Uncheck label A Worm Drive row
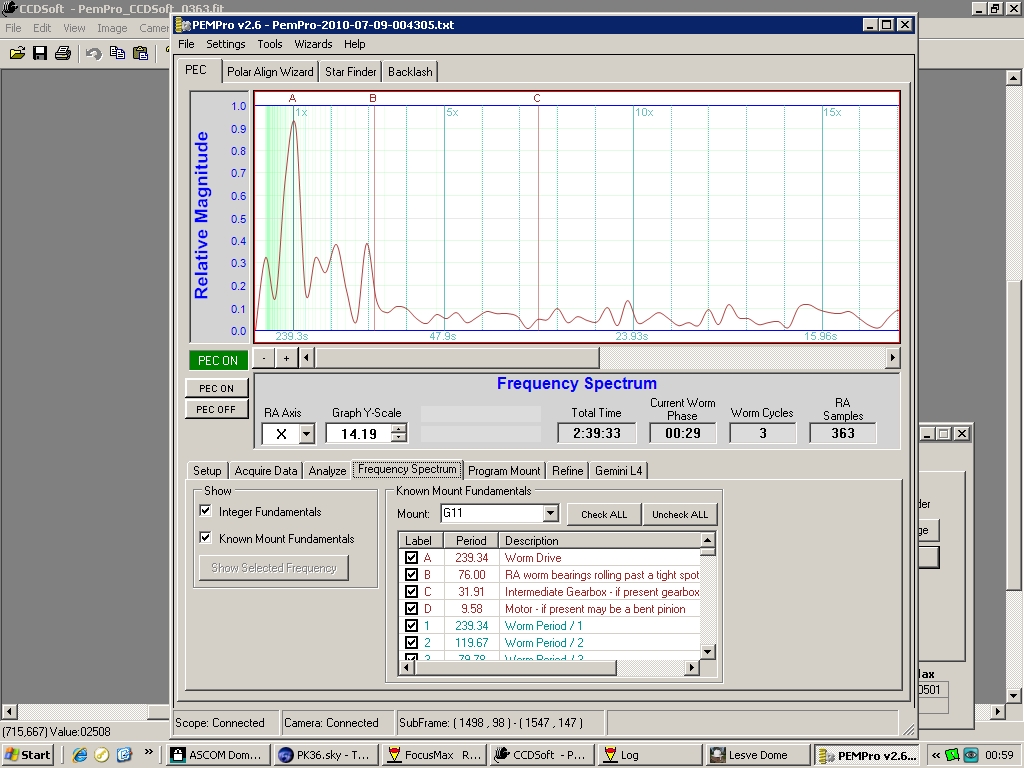The width and height of the screenshot is (1024, 768). 411,557
